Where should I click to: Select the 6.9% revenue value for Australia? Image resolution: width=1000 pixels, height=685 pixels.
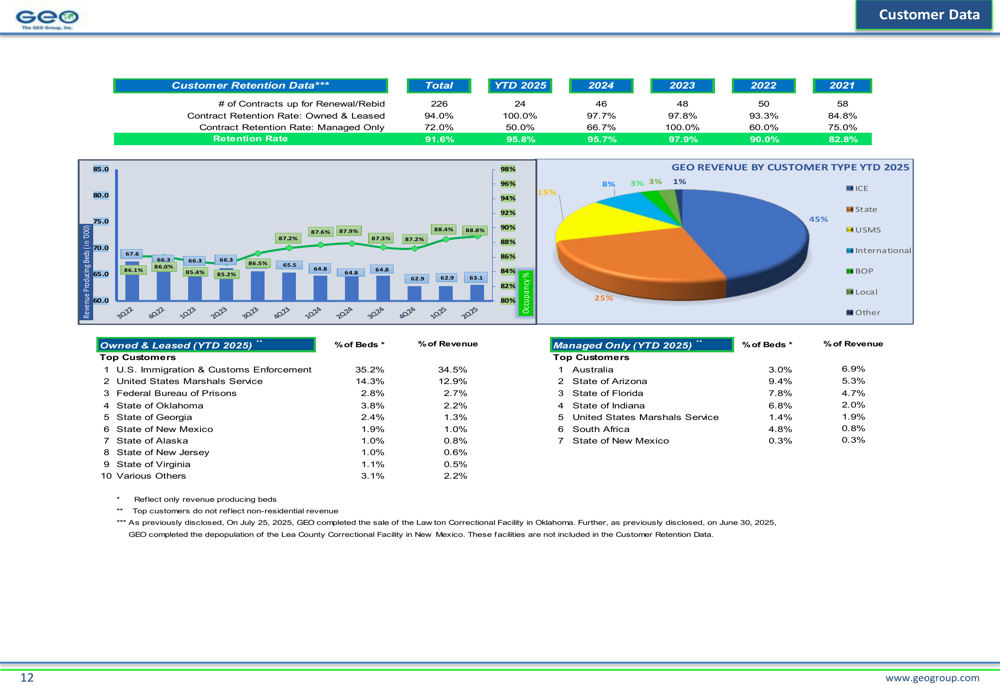pyautogui.click(x=853, y=369)
